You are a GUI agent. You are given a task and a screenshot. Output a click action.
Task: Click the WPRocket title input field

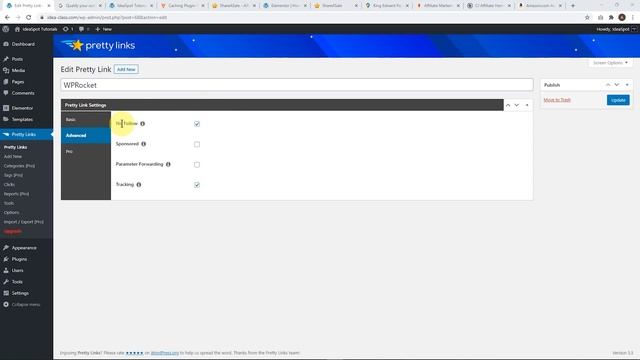pyautogui.click(x=297, y=85)
